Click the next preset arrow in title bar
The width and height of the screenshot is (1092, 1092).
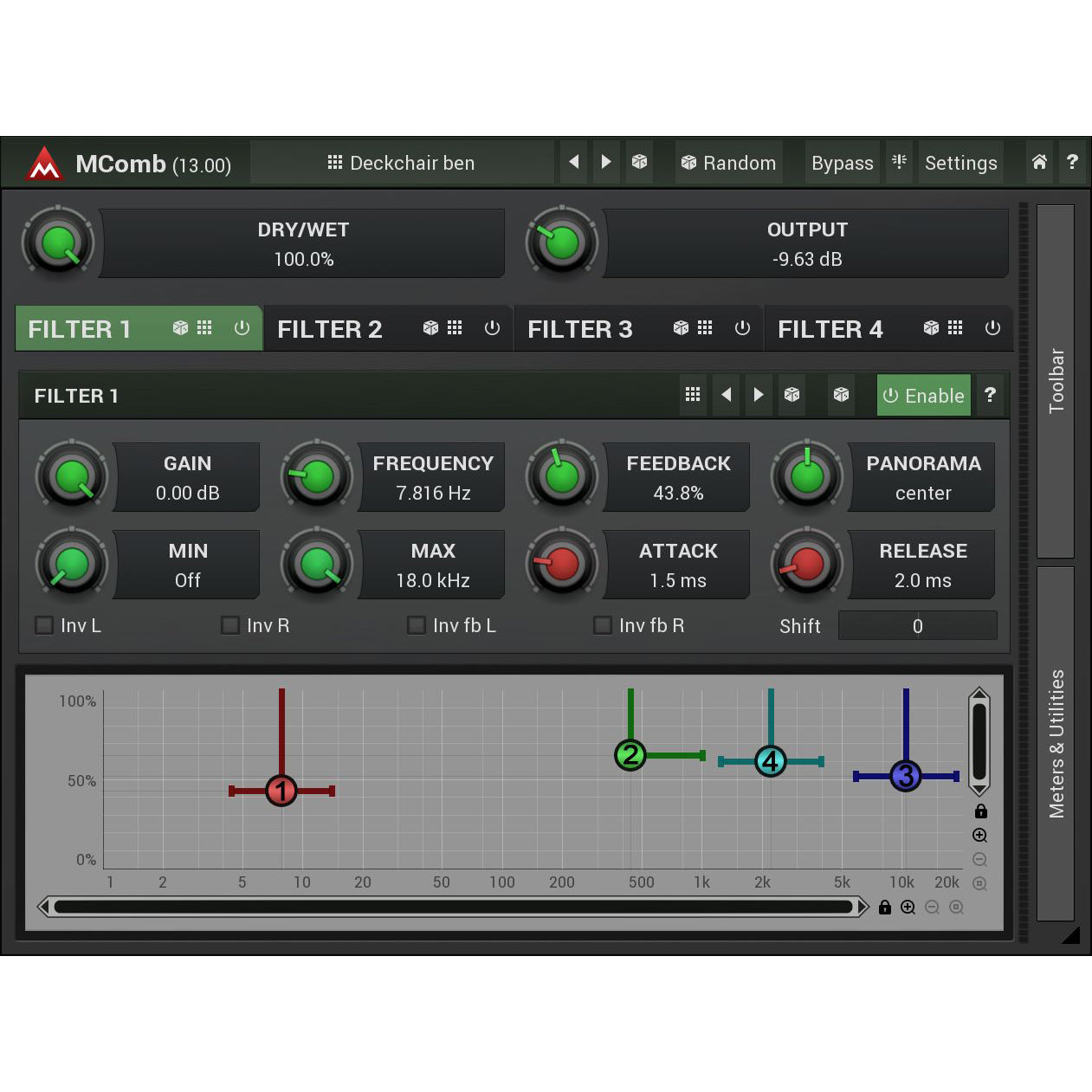pos(606,162)
